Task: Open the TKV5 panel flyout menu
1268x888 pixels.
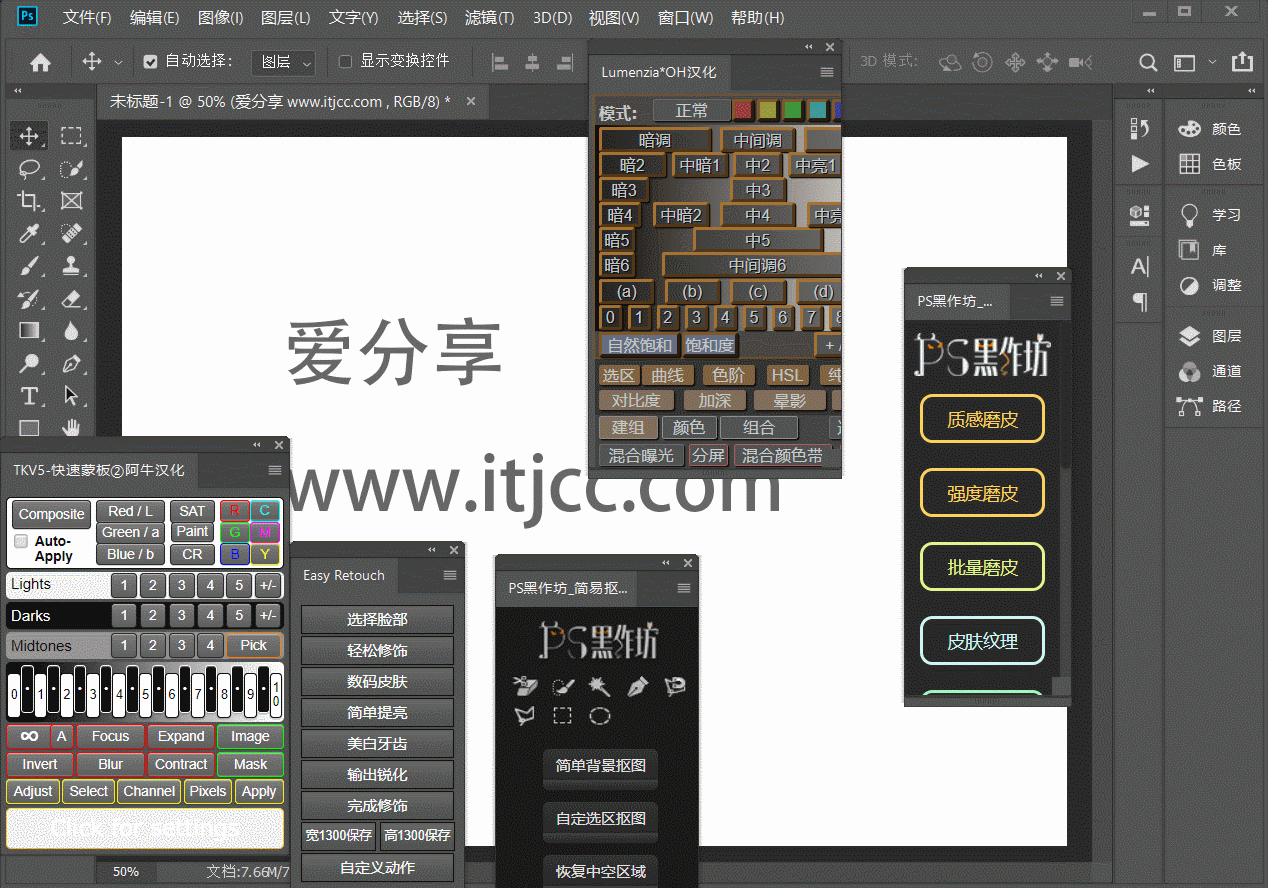Action: pyautogui.click(x=275, y=470)
